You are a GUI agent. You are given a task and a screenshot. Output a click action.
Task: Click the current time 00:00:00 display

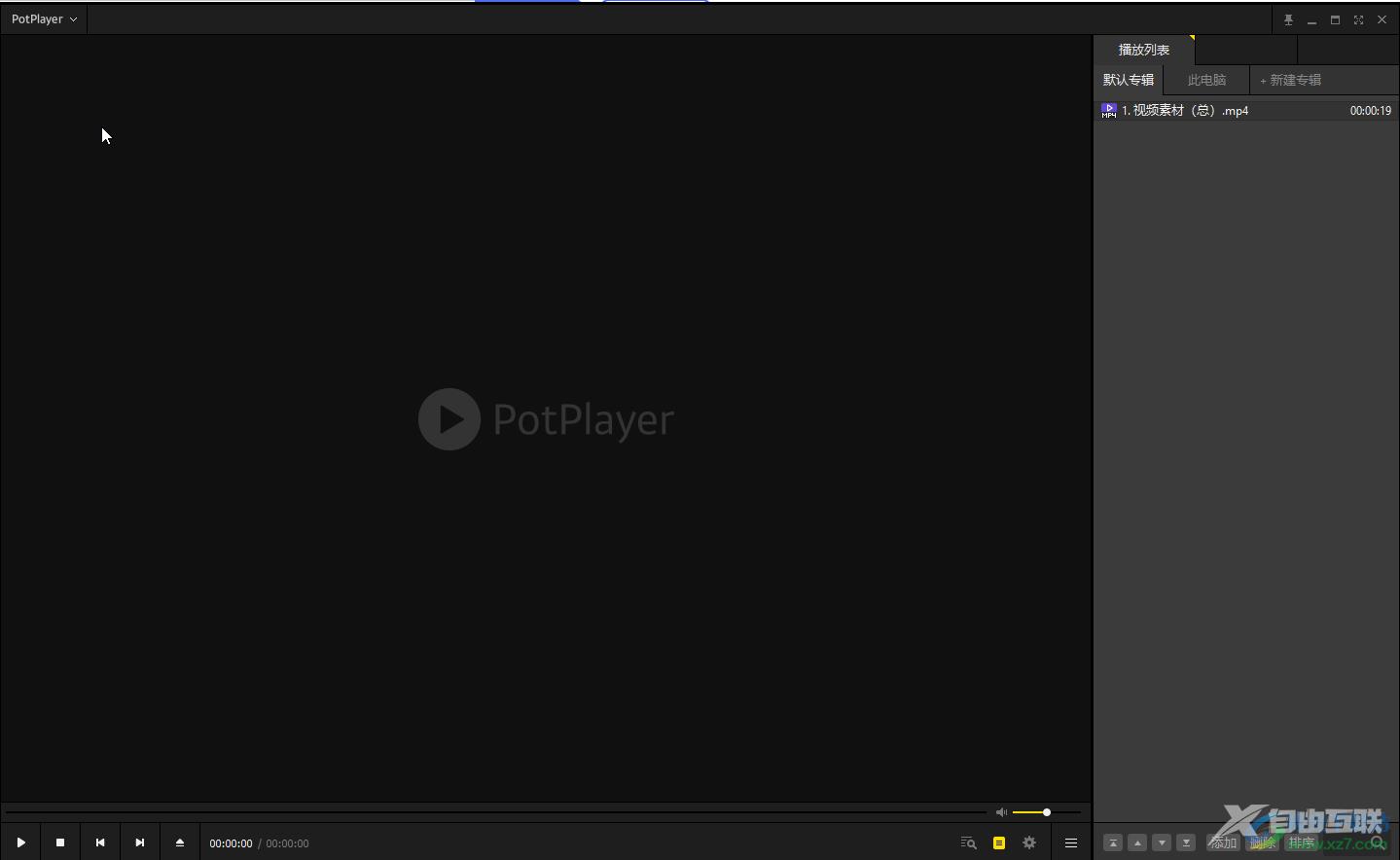click(231, 843)
